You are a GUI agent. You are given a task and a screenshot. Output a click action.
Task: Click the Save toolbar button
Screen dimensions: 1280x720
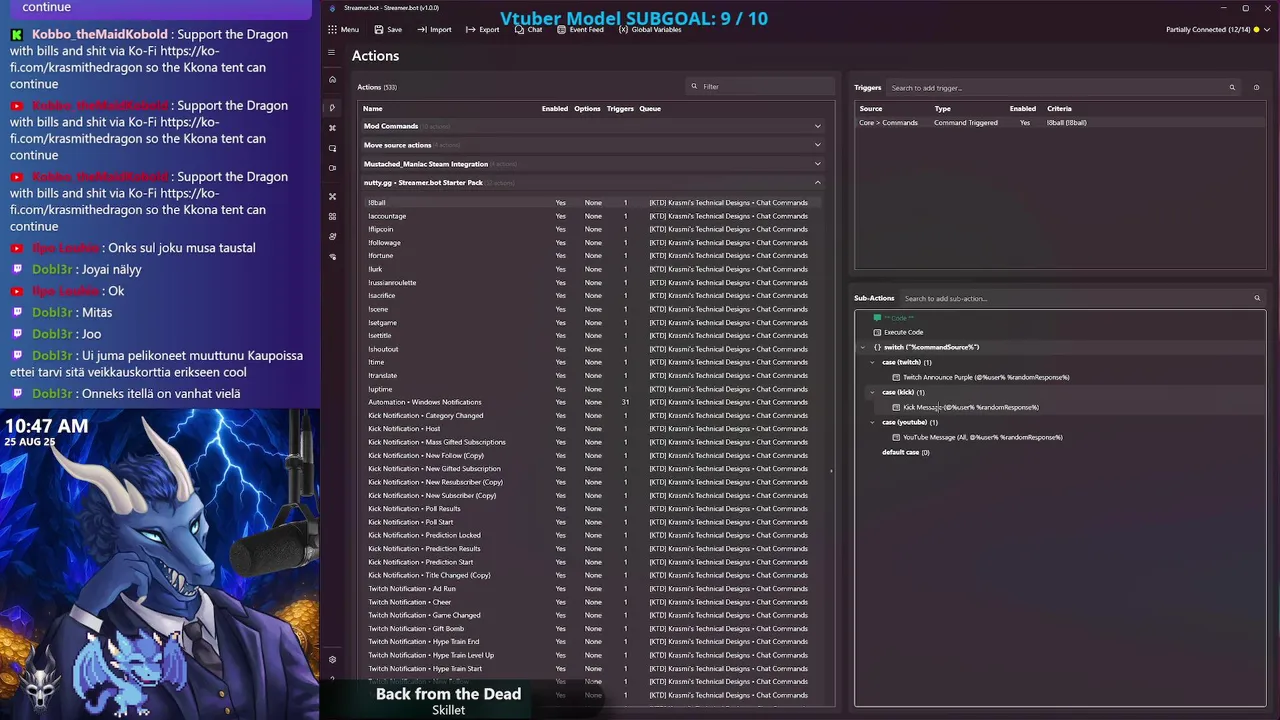click(x=388, y=30)
